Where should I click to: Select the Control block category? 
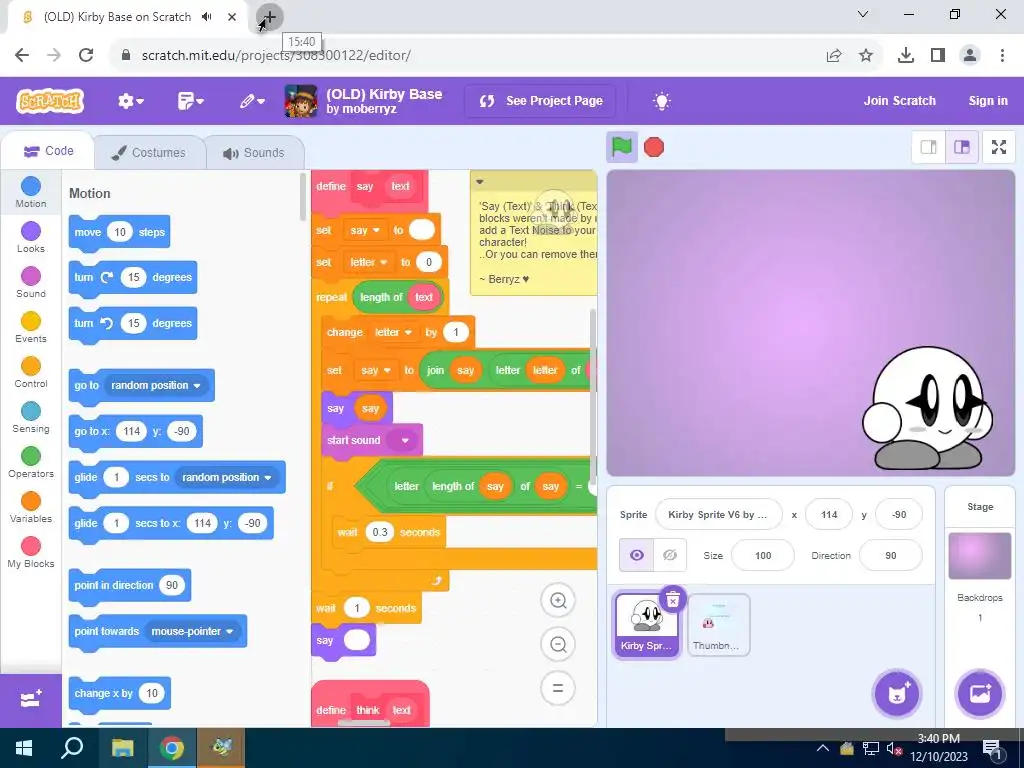[31, 372]
